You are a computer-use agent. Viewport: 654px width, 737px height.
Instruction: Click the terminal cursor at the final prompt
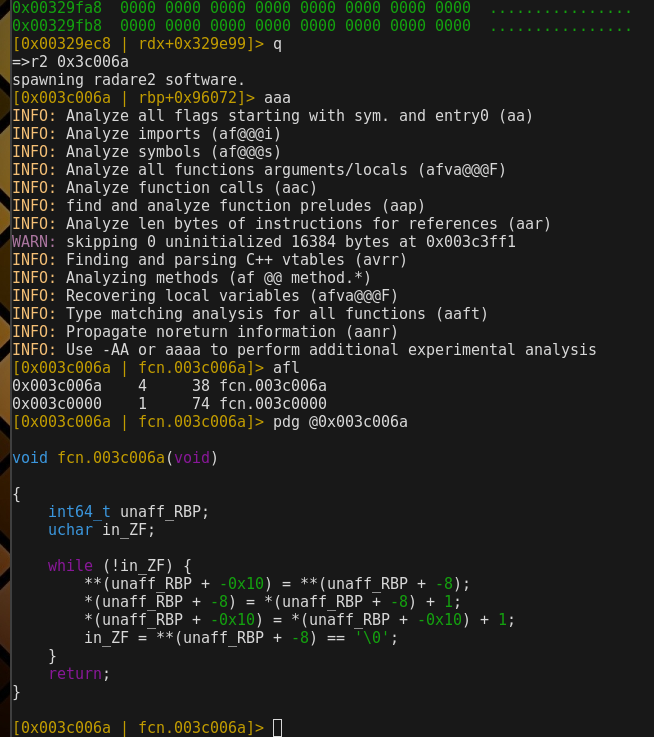tap(277, 727)
